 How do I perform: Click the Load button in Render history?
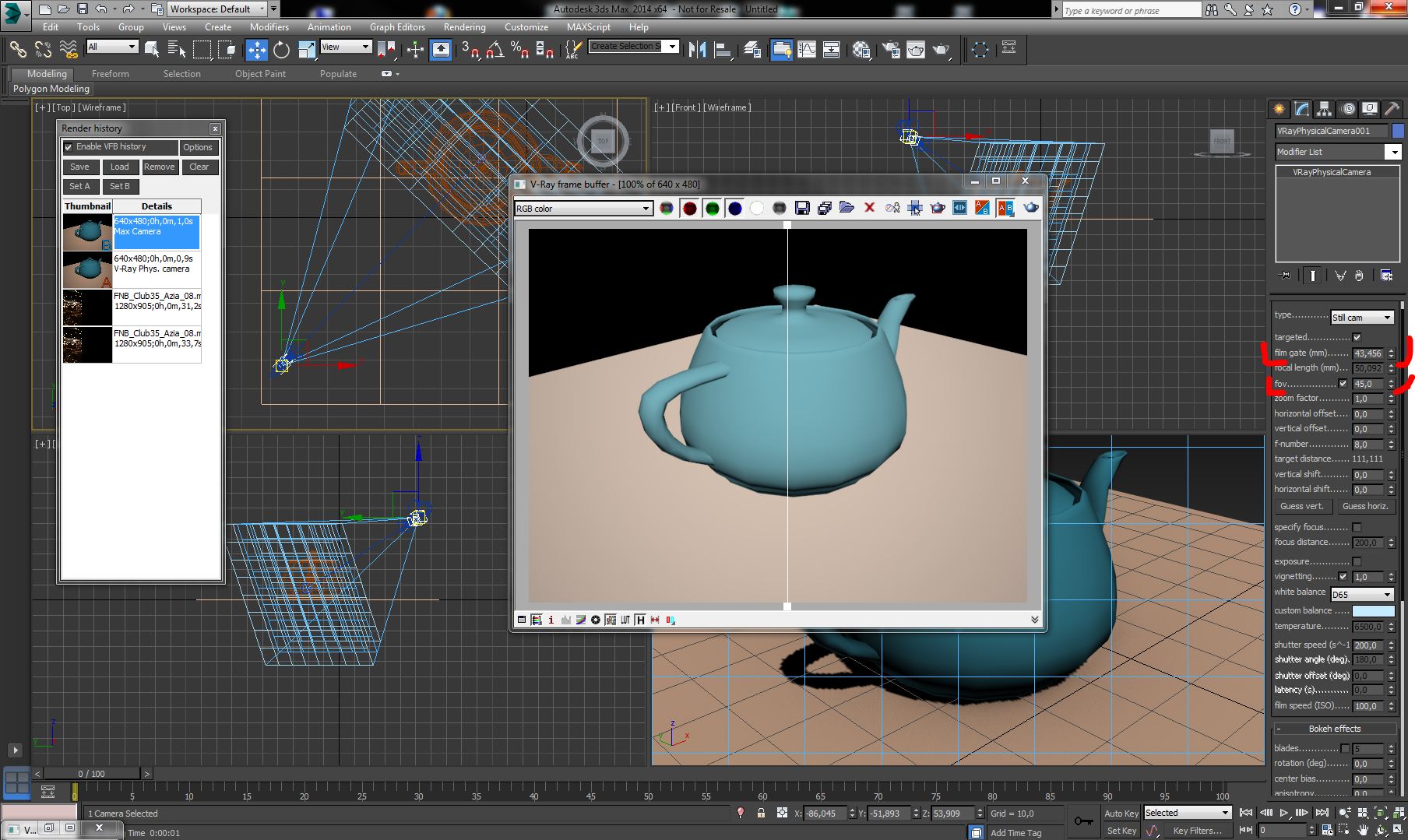(120, 167)
